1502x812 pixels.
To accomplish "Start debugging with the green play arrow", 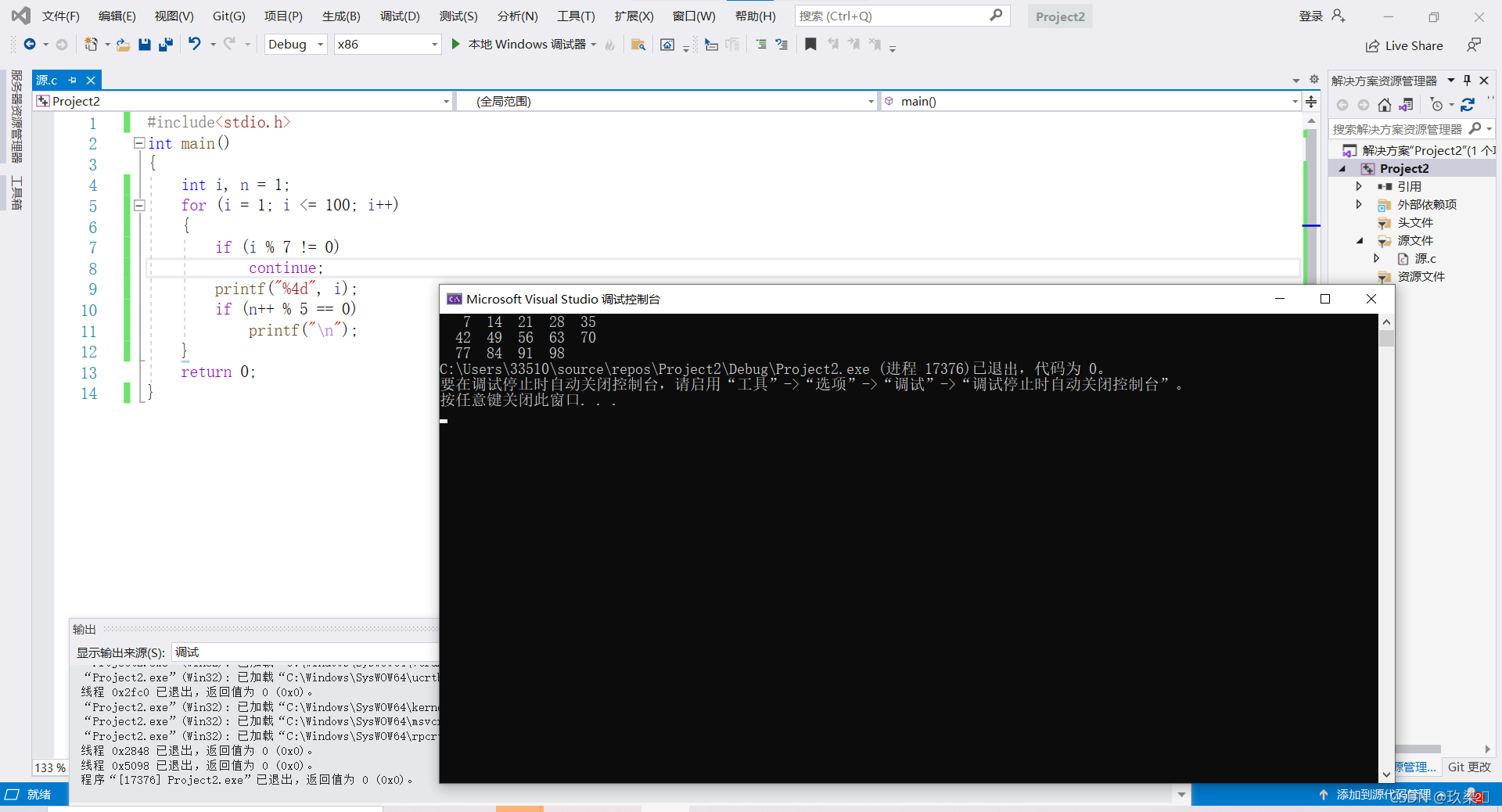I will tap(455, 45).
